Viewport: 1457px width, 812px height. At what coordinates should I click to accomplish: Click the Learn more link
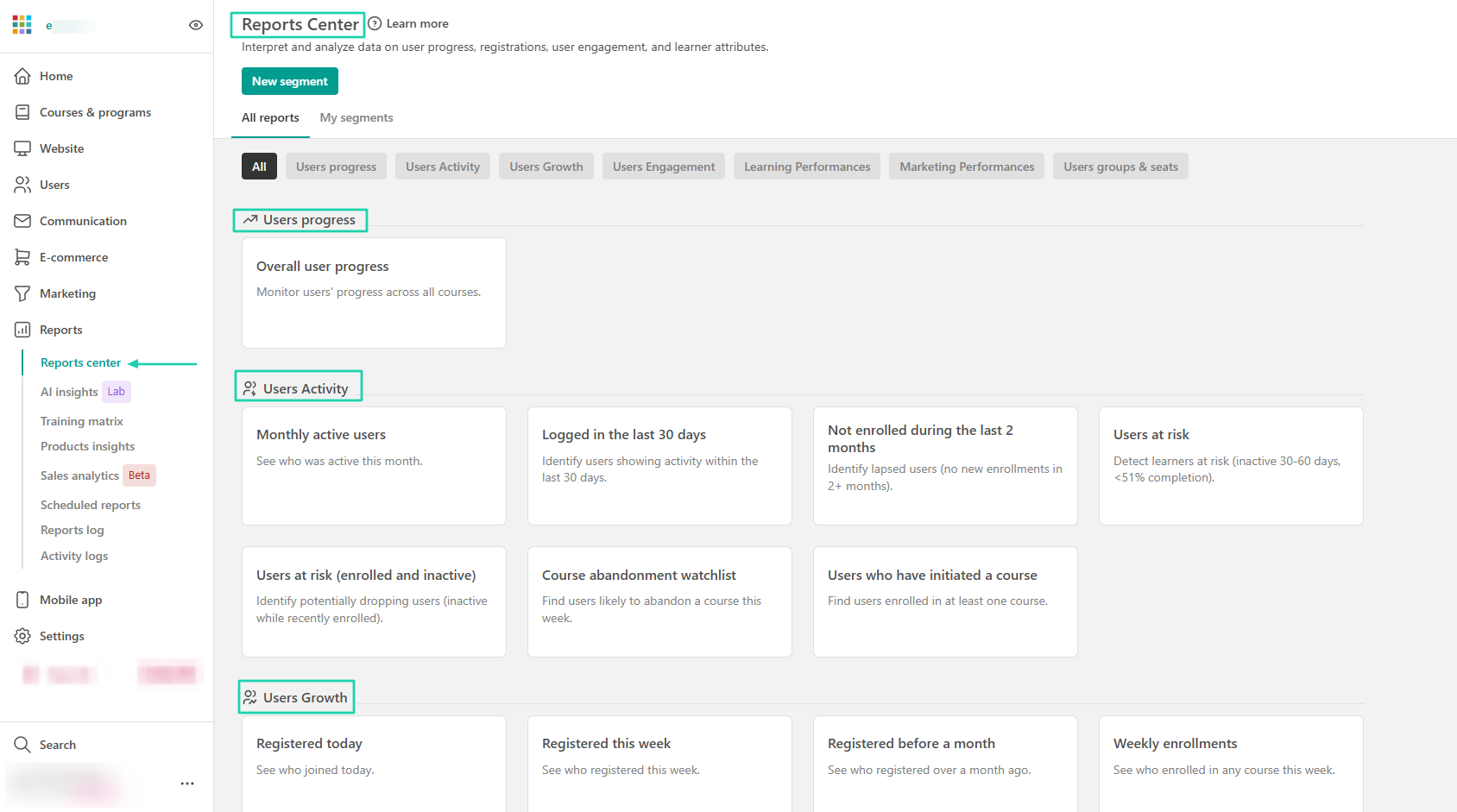417,23
